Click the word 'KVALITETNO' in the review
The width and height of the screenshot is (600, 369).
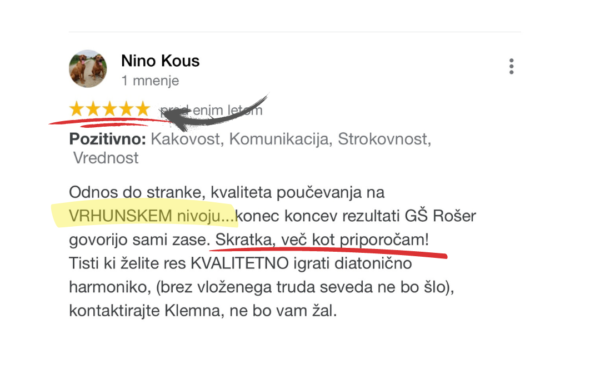click(x=240, y=263)
